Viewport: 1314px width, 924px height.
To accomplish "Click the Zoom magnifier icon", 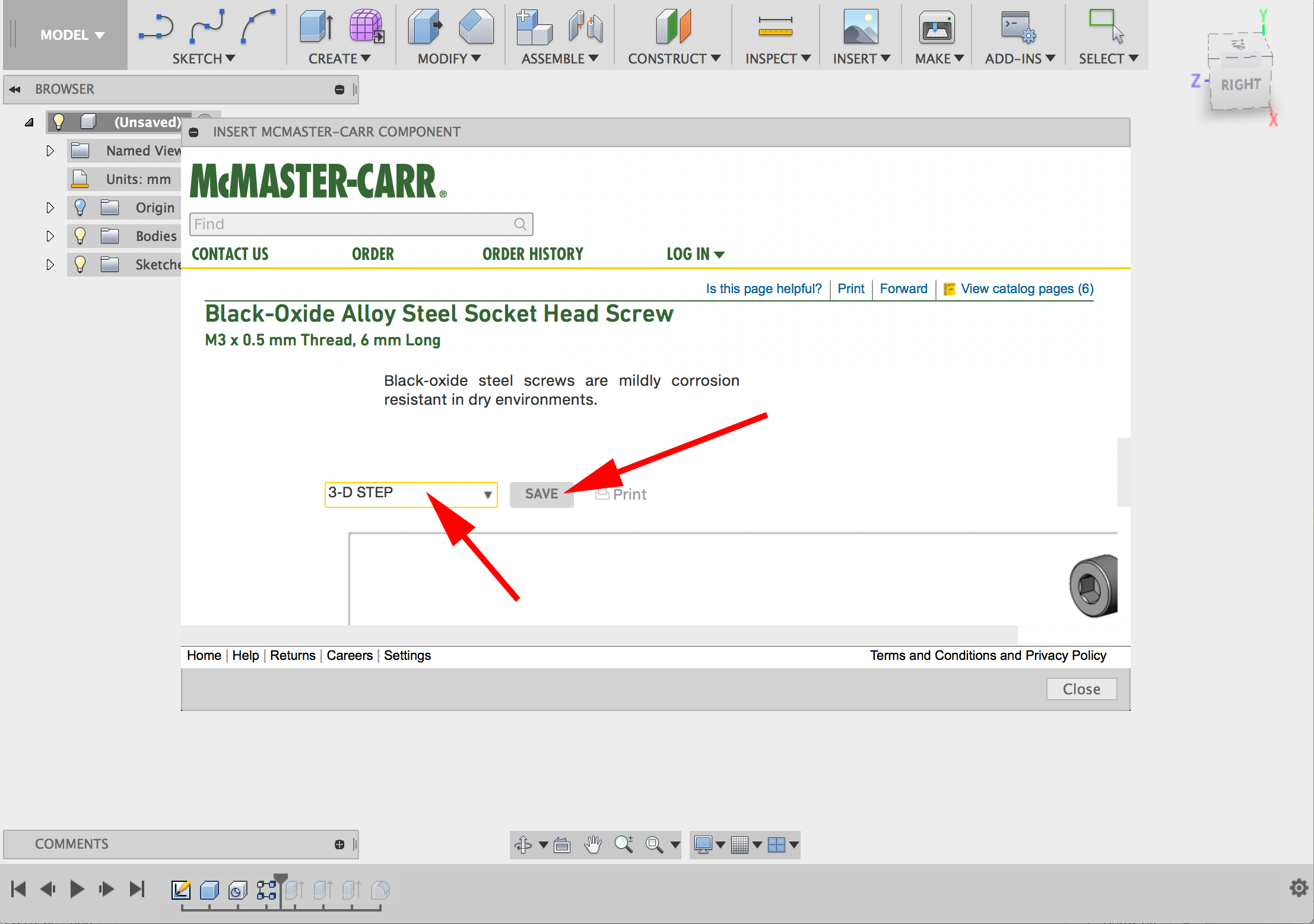I will 624,844.
